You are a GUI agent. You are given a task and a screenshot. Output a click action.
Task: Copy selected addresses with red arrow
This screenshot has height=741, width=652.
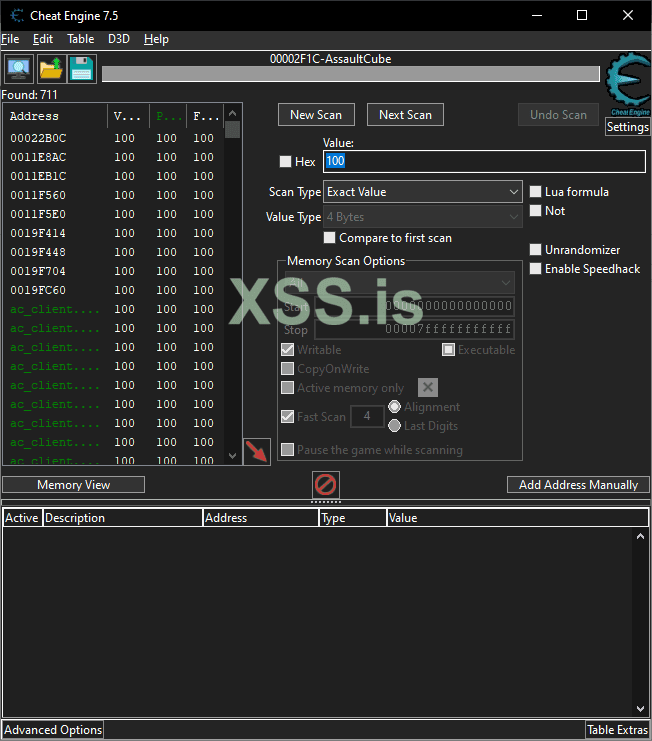(257, 452)
